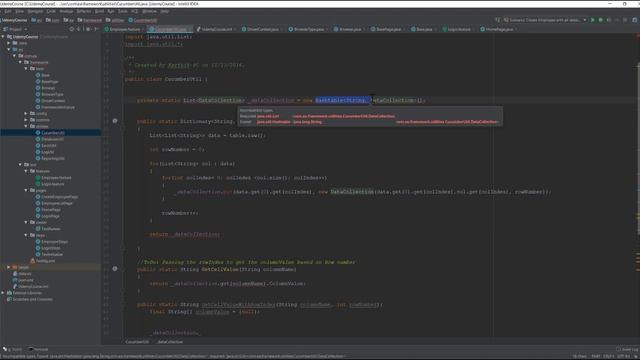Viewport: 640px width, 360px height.
Task: Expand the .idea folder in project tree
Action: 9,43
